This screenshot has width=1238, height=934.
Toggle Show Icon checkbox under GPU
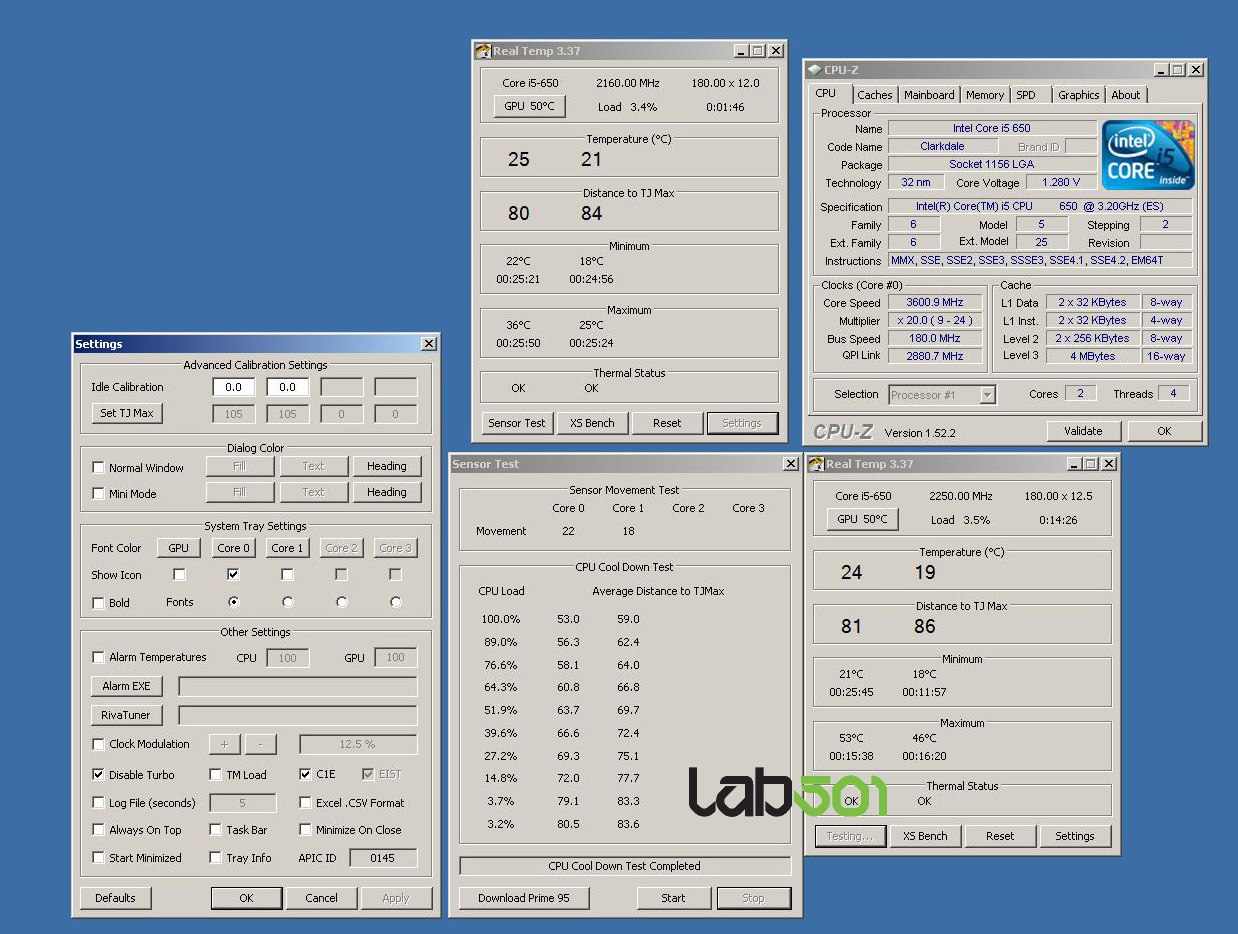point(179,575)
